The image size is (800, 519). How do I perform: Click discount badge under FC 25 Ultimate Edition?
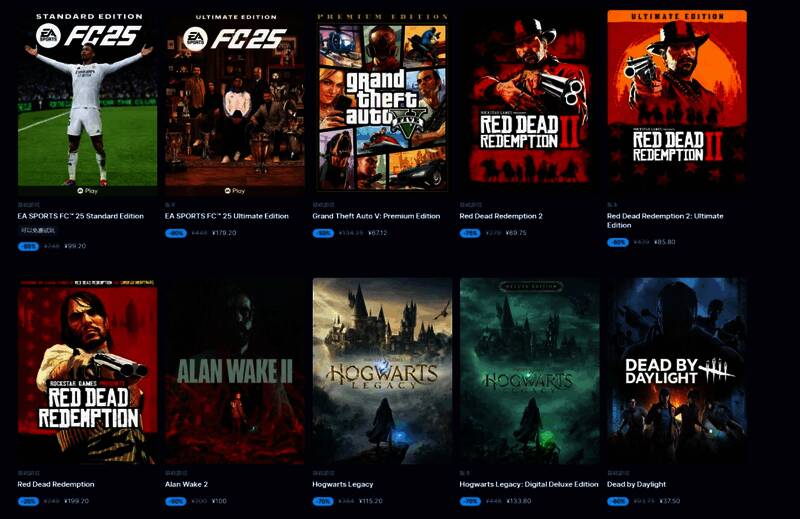click(176, 233)
